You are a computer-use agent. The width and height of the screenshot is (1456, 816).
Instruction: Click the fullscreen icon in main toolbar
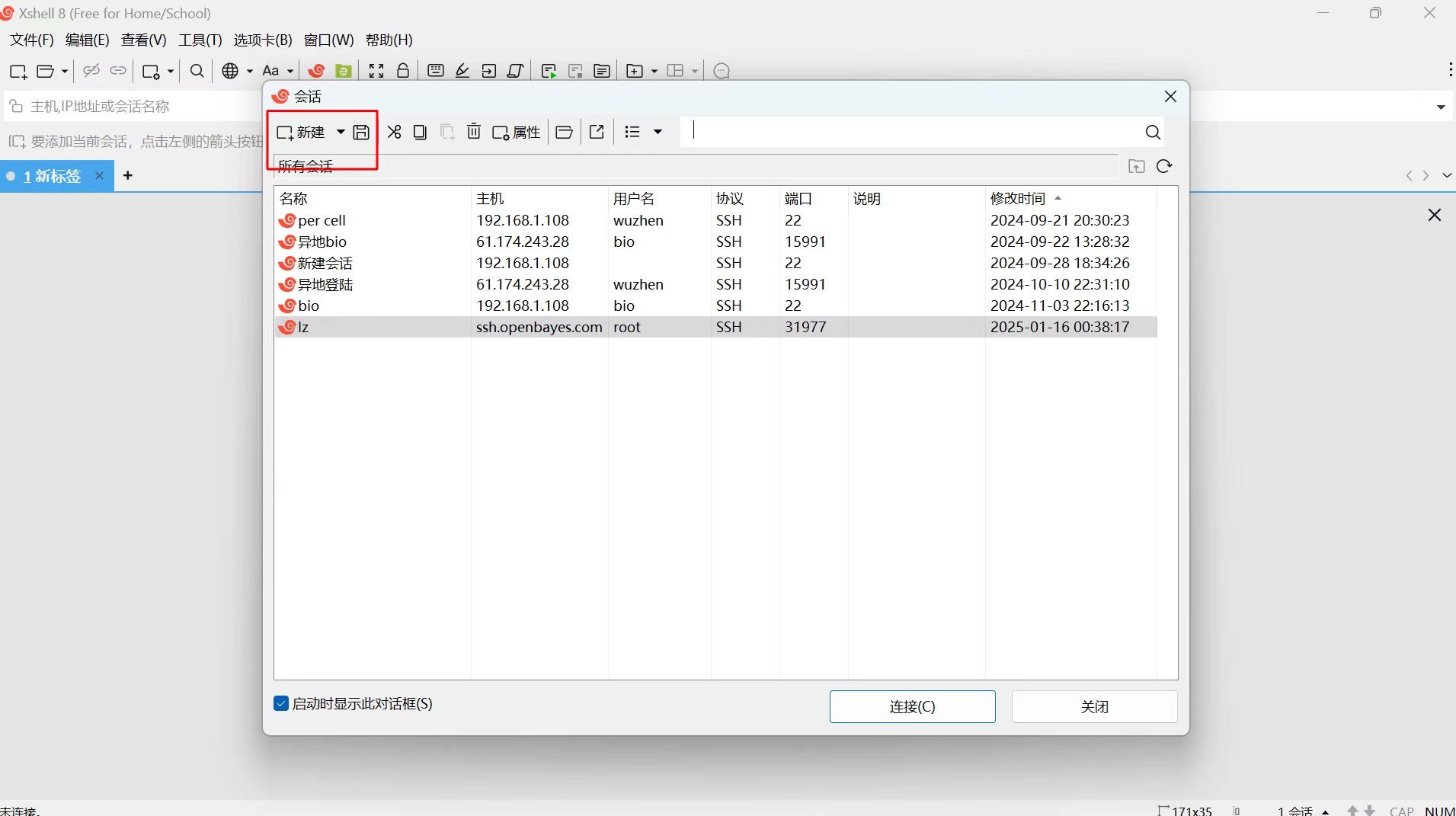click(376, 71)
